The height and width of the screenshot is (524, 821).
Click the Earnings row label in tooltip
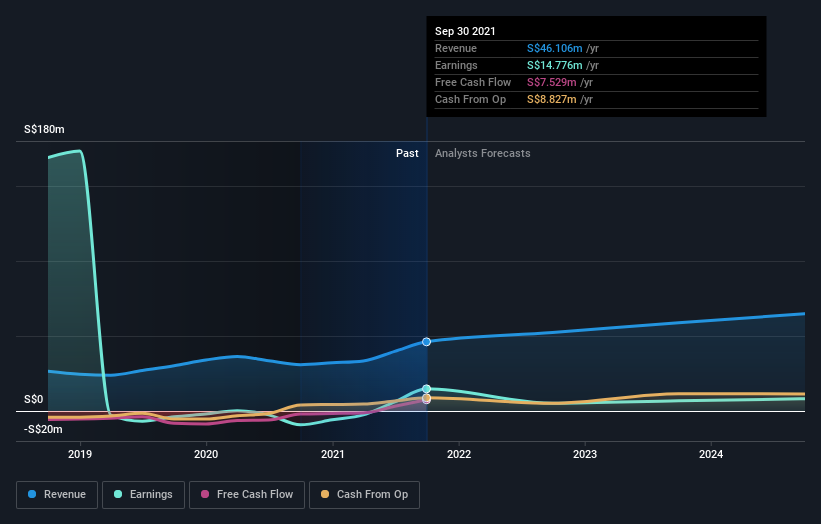pos(456,65)
